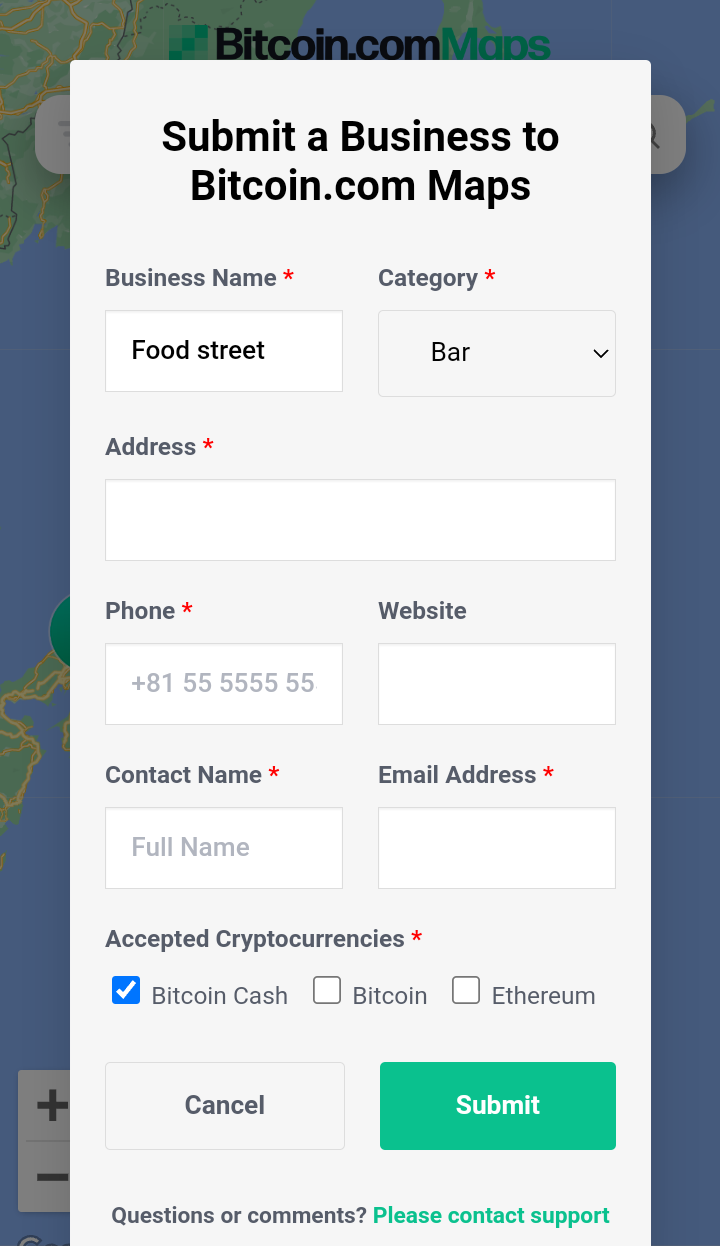Zoom out the map with minus icon
This screenshot has width=720, height=1246.
tap(45, 1176)
